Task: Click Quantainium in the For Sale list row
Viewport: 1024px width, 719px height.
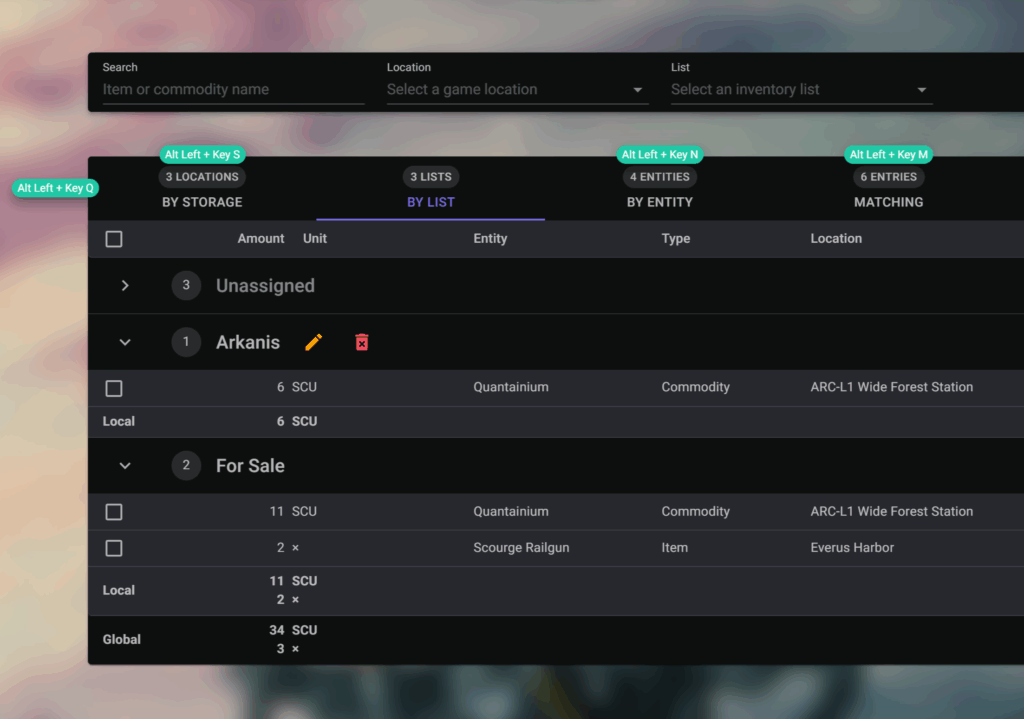Action: pos(511,511)
